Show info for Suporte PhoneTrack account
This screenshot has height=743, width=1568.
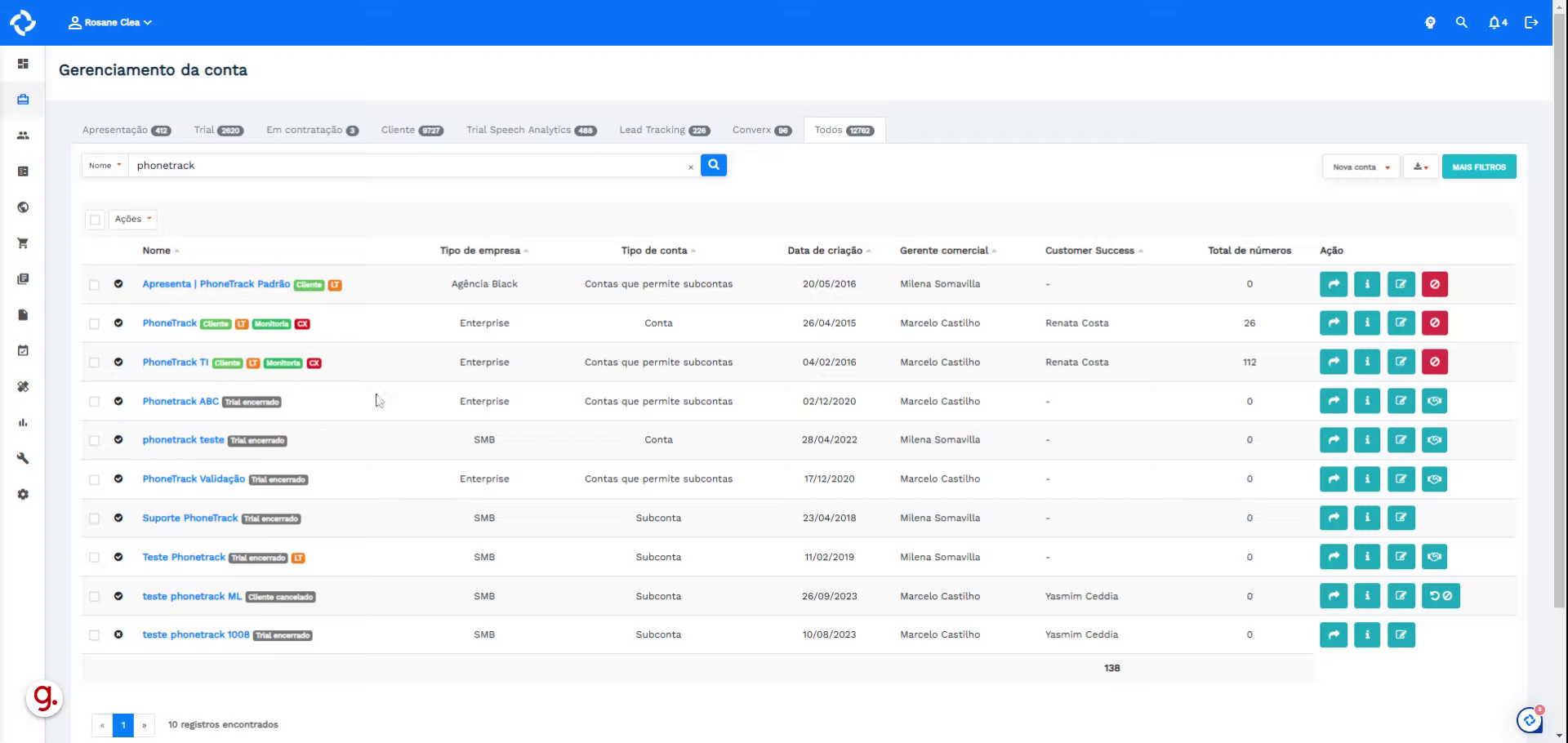pyautogui.click(x=1367, y=518)
